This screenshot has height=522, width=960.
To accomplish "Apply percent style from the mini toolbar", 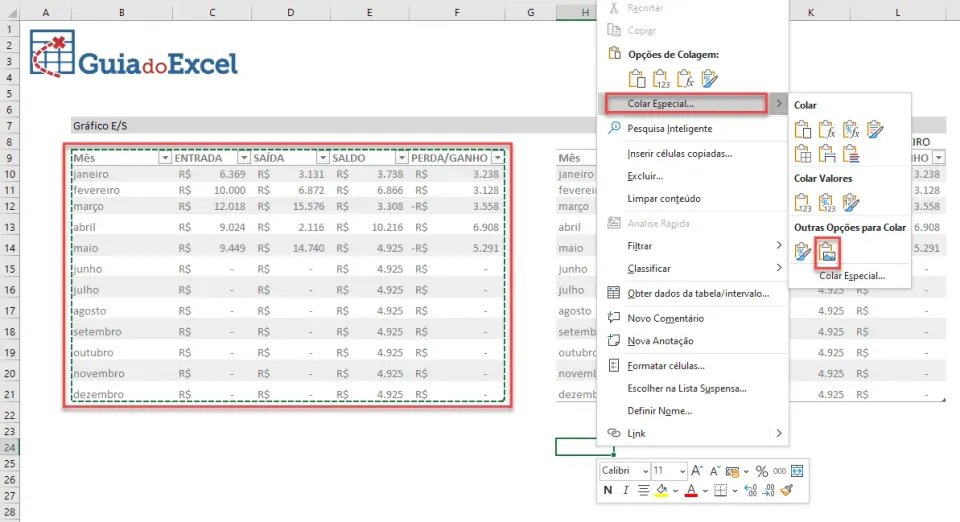I will click(761, 471).
